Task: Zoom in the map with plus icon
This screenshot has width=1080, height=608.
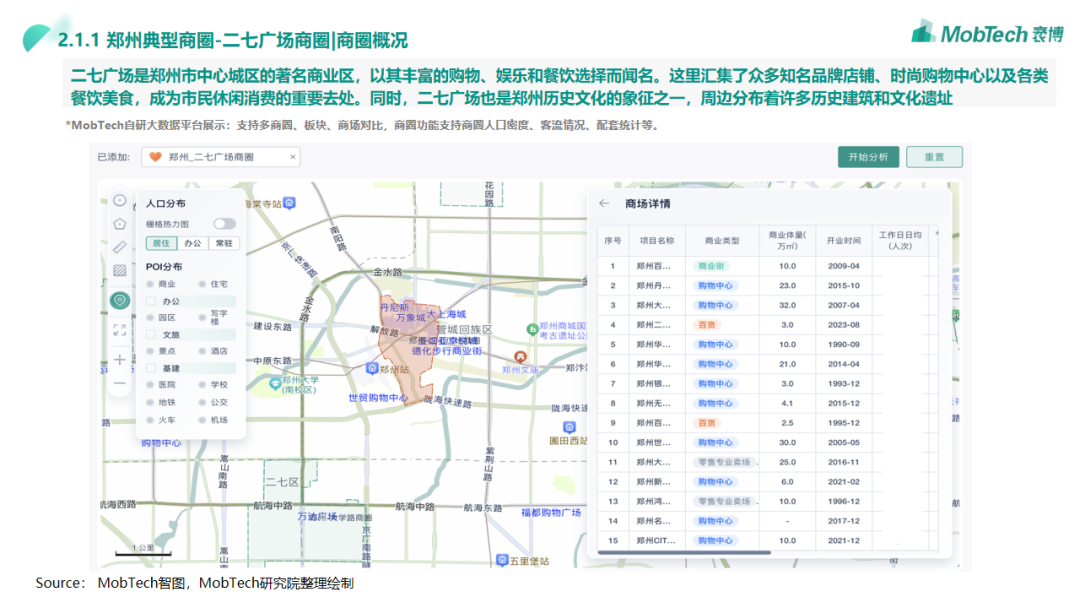Action: [119, 359]
